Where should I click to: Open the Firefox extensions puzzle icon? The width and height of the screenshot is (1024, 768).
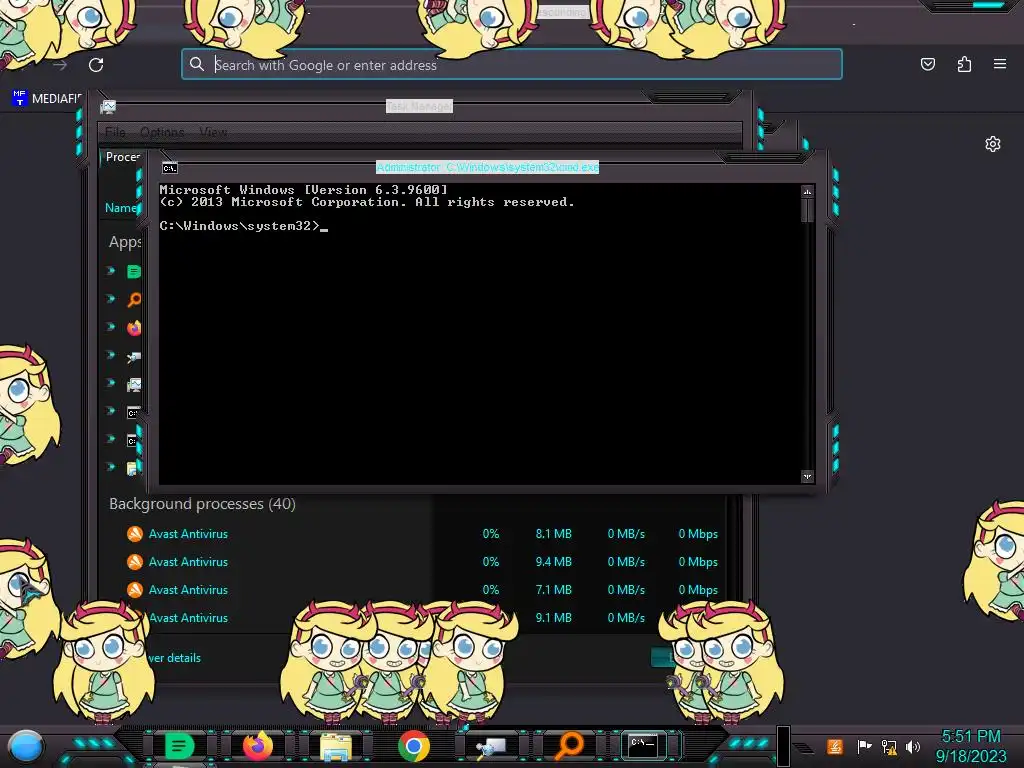(x=964, y=64)
